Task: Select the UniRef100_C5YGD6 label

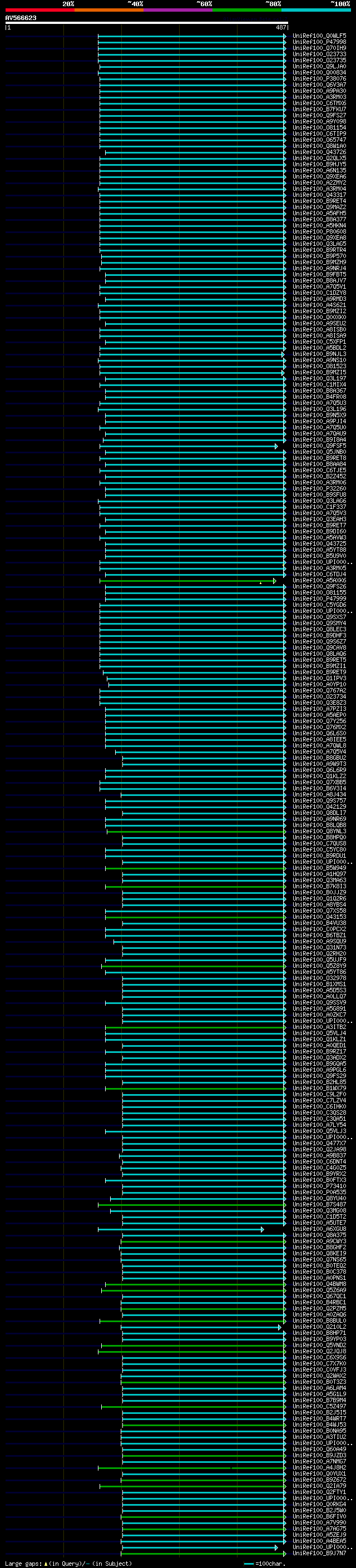Action: tap(319, 605)
